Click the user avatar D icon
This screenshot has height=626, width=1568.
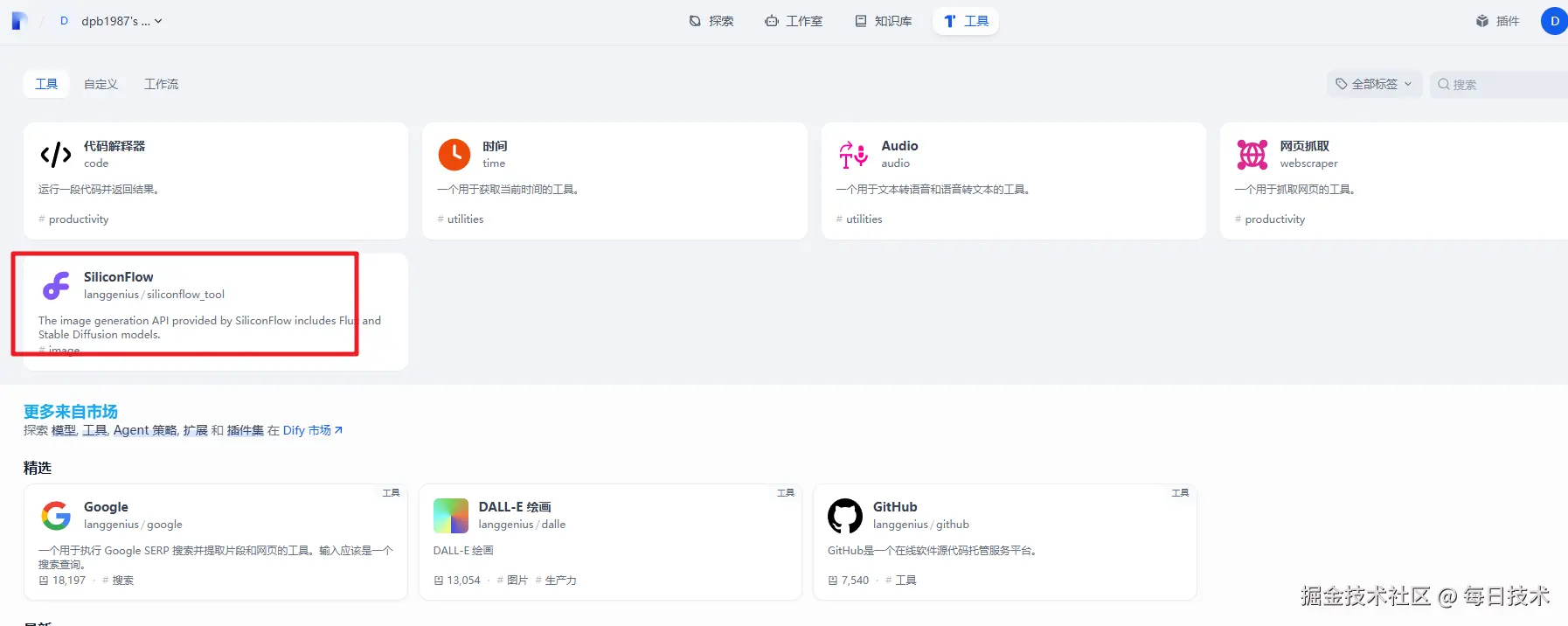click(1554, 21)
